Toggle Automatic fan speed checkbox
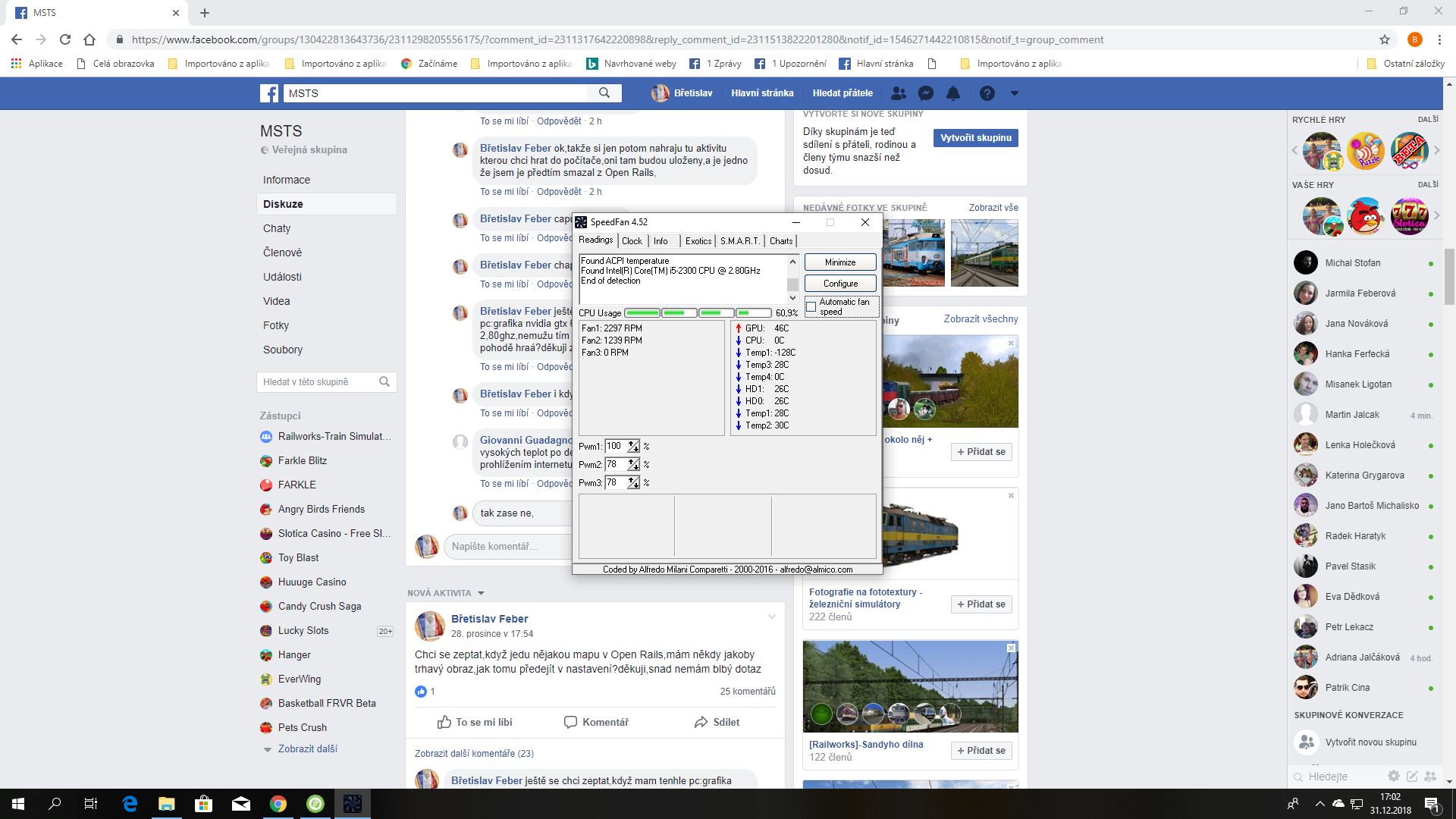This screenshot has width=1456, height=819. click(x=811, y=307)
